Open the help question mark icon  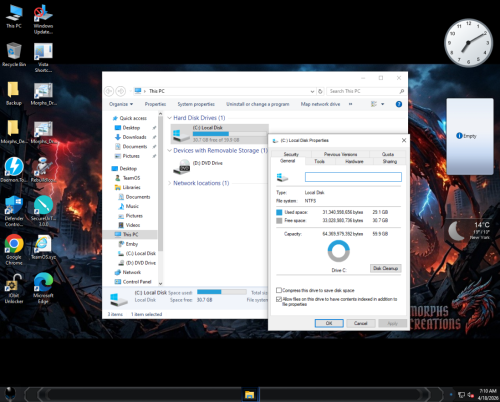tap(399, 104)
